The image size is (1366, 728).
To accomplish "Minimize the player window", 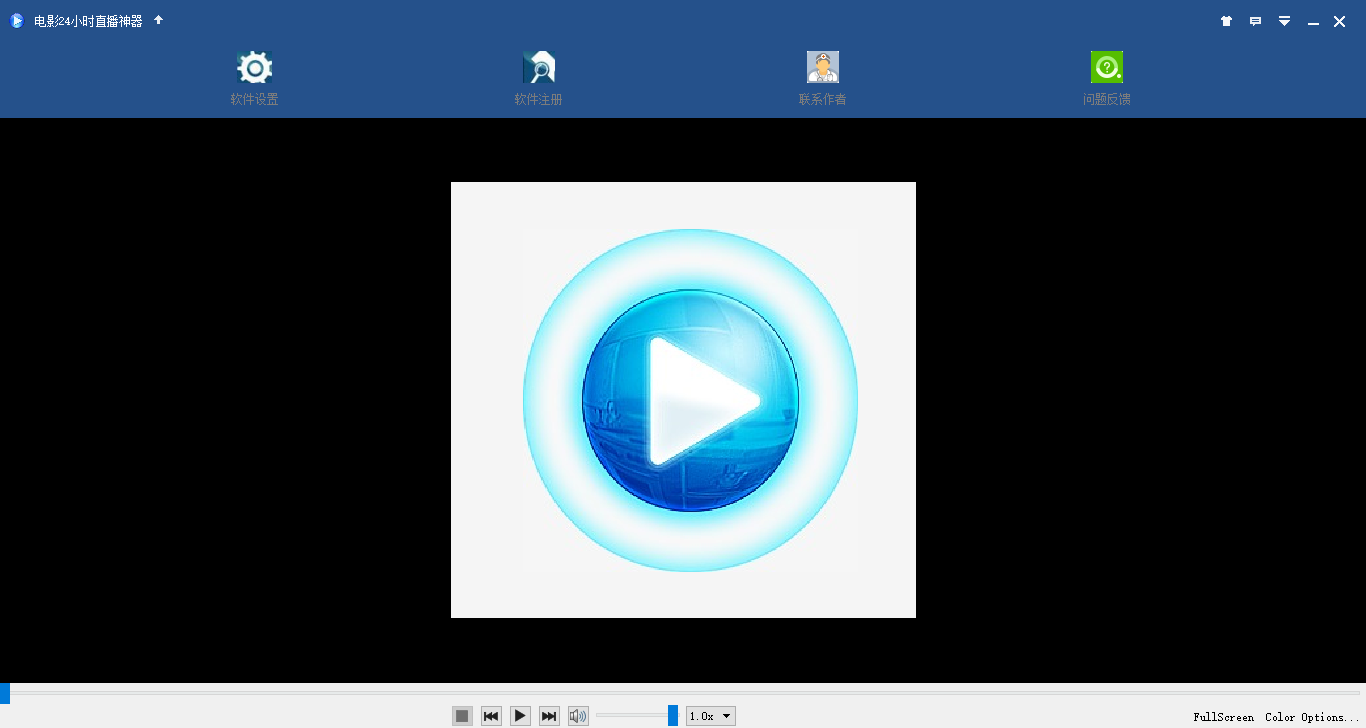I will [1312, 22].
